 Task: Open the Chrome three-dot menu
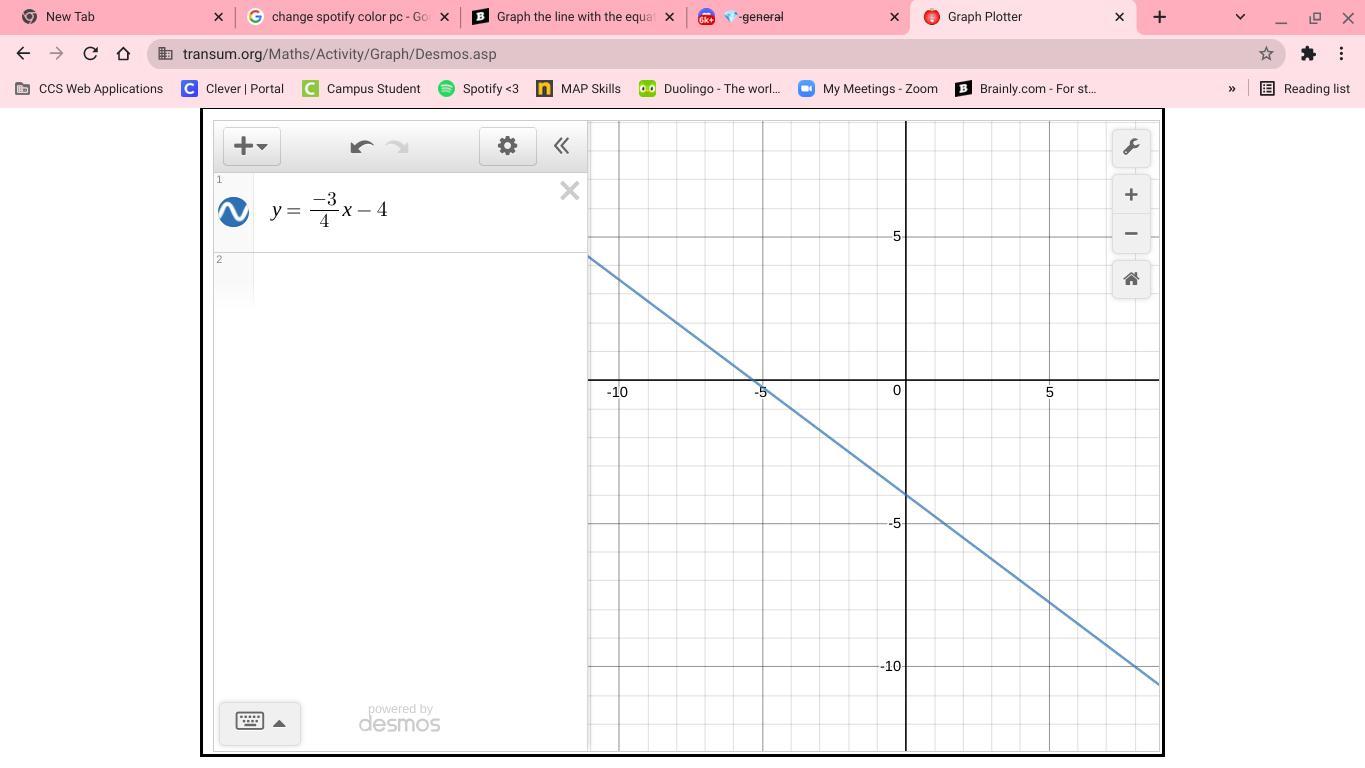pos(1341,54)
